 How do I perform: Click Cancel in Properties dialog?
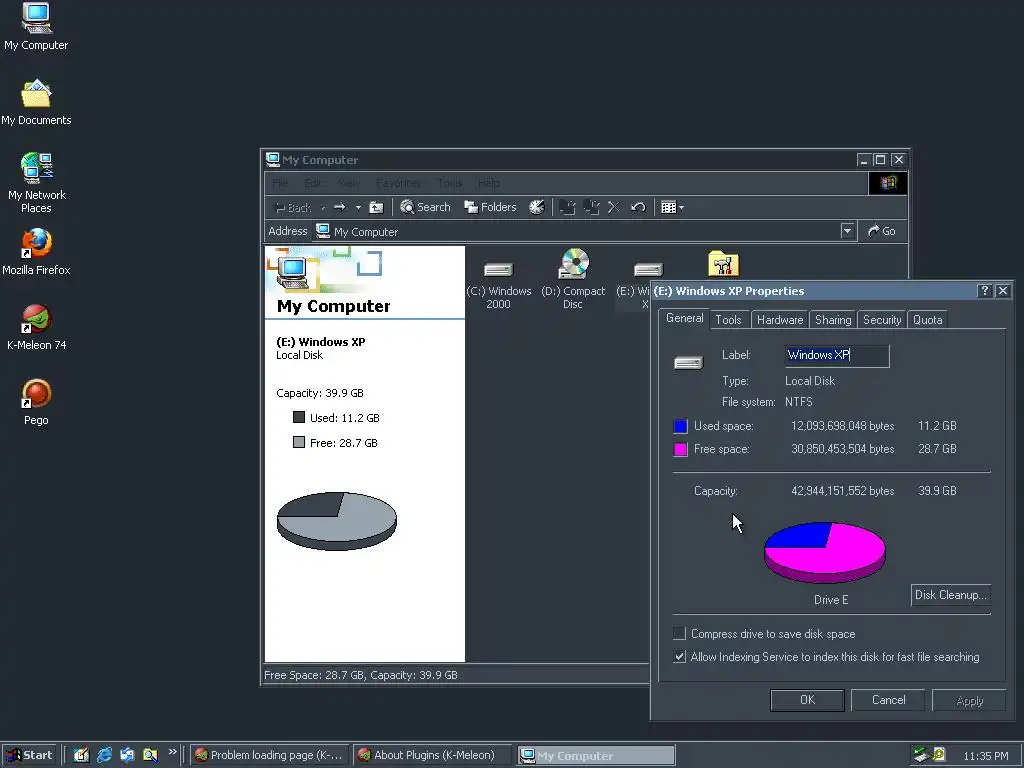[x=888, y=699]
